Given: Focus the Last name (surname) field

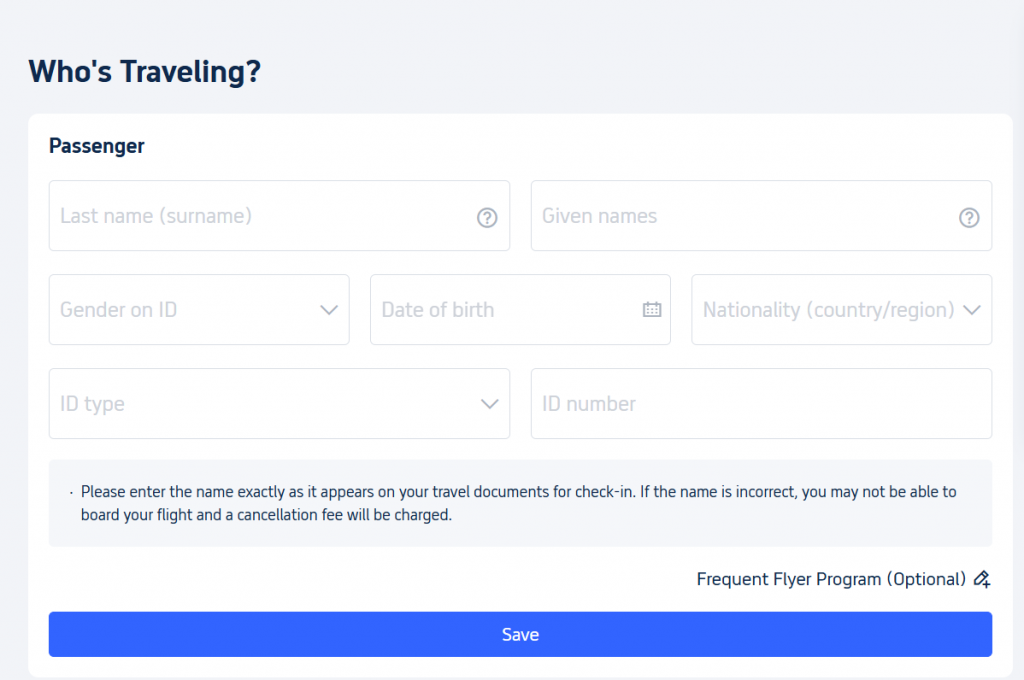Looking at the screenshot, I should 280,216.
